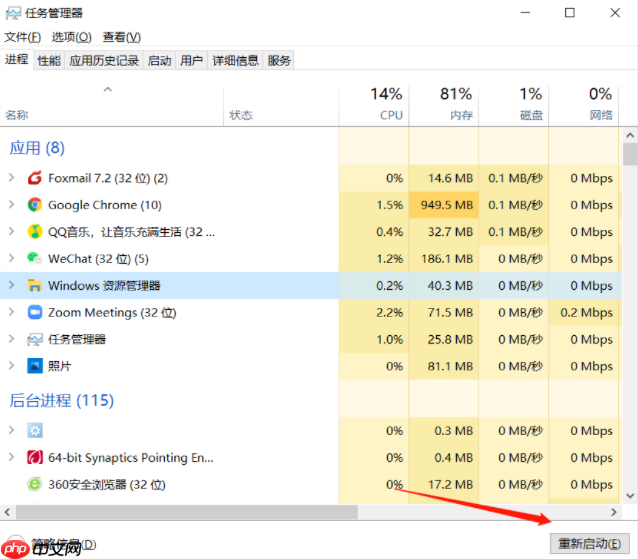
Task: Click the Google Chrome icon in process list
Action: tap(35, 205)
